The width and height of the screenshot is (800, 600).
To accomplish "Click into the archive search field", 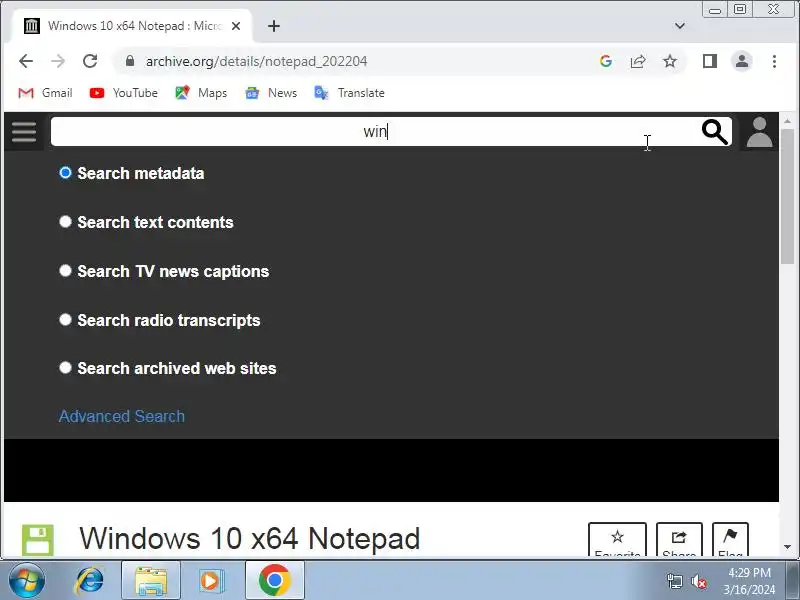I will point(376,132).
